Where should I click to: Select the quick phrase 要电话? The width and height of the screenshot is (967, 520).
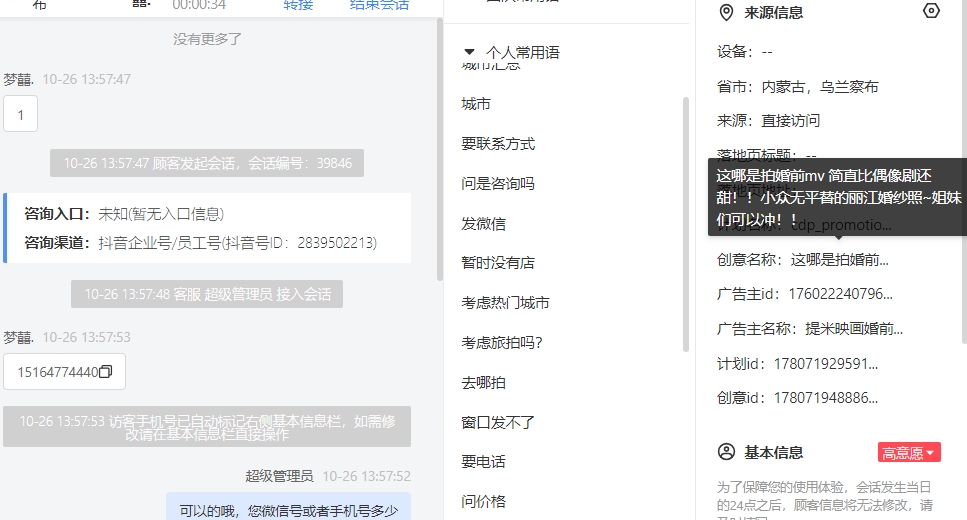[x=484, y=461]
